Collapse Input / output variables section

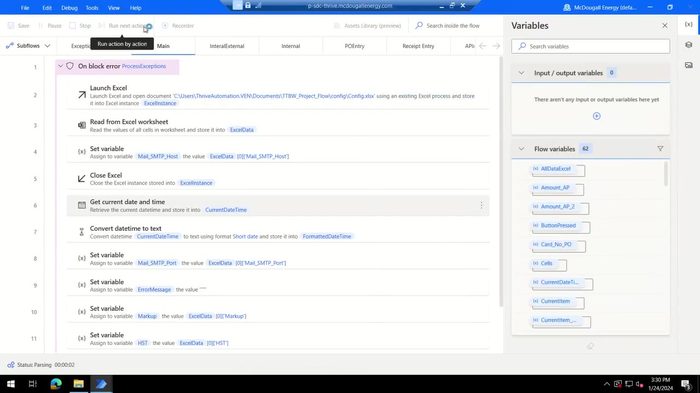[521, 73]
